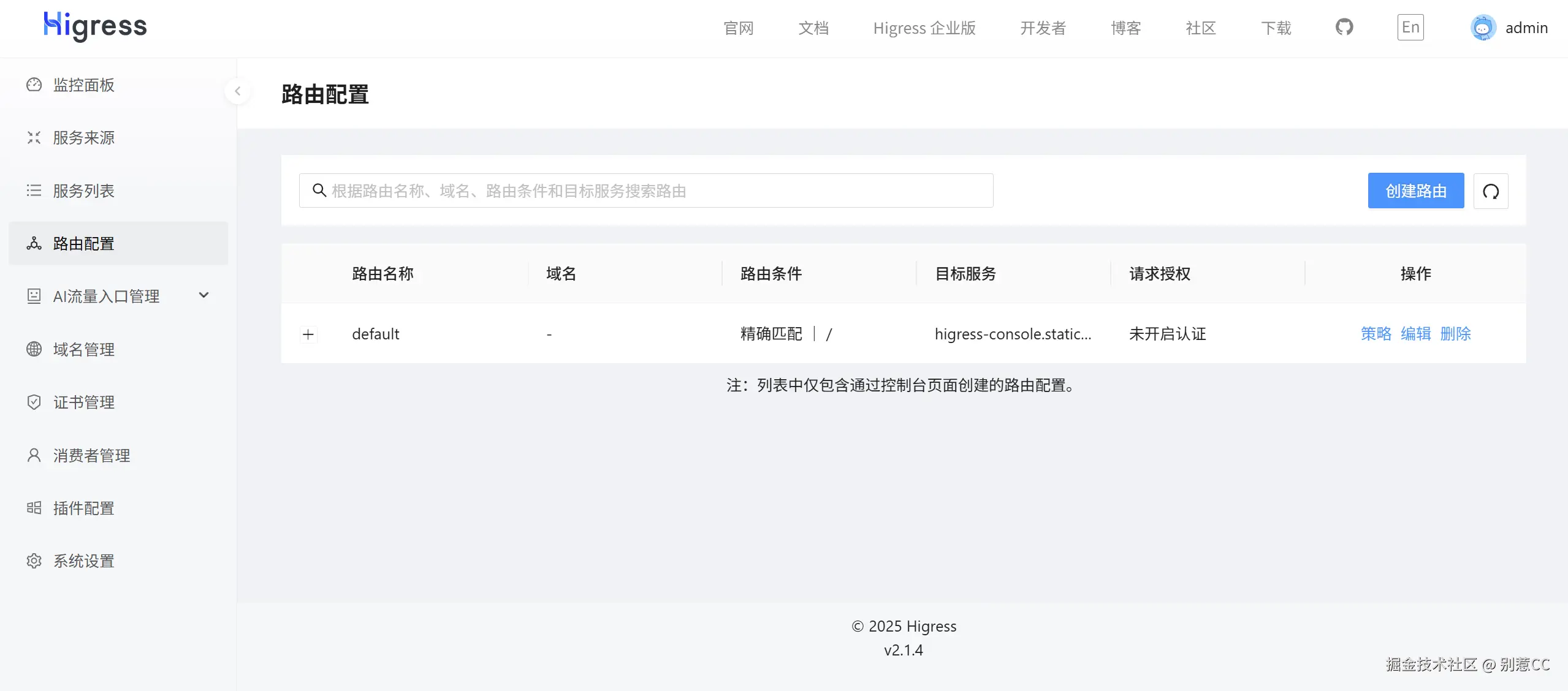
Task: Click the Higress logo
Action: (95, 26)
